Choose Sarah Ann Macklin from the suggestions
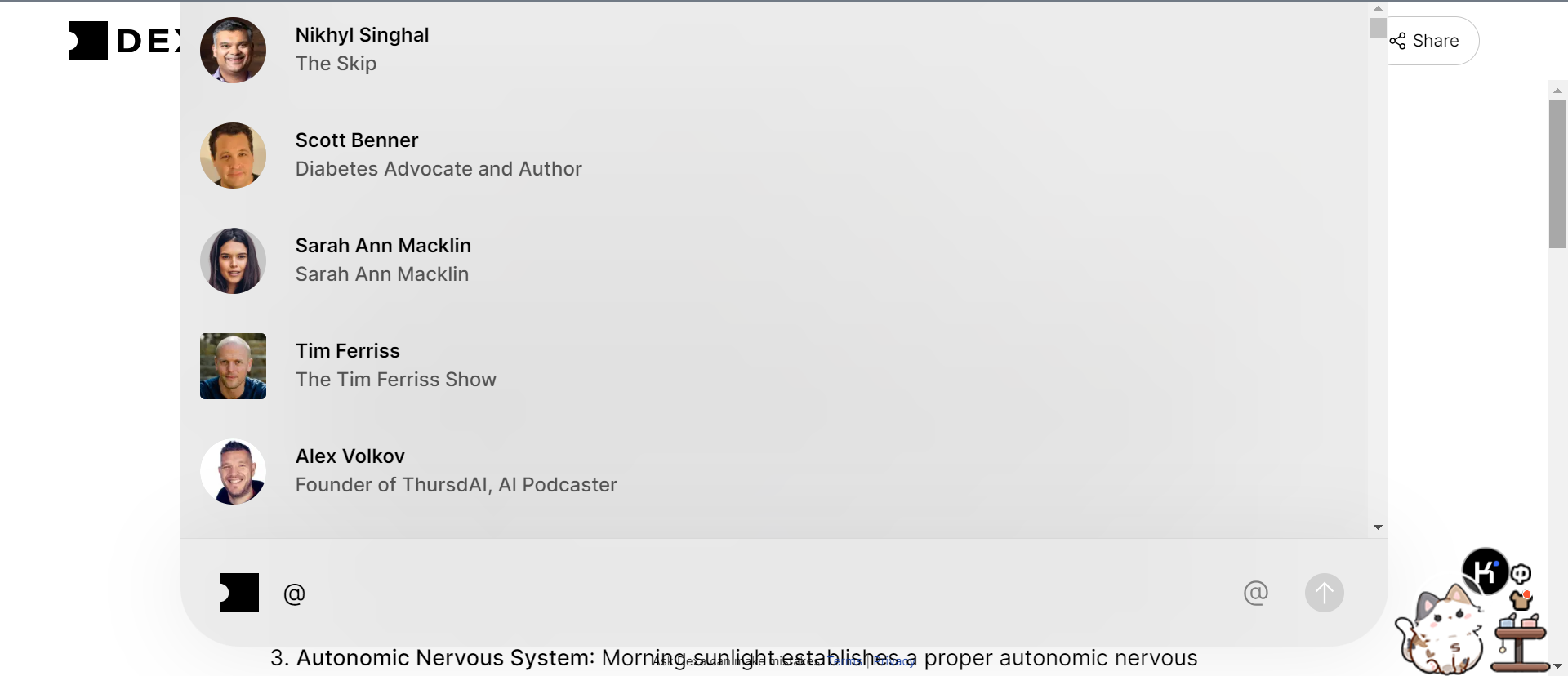This screenshot has width=1568, height=676. point(382,260)
